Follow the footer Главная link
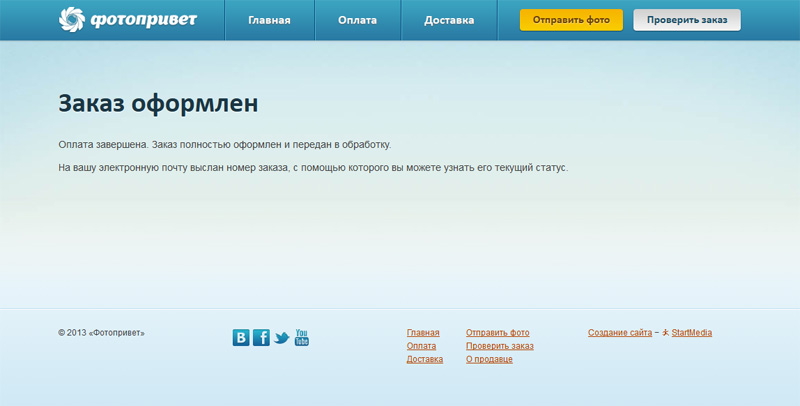This screenshot has height=406, width=800. click(x=423, y=333)
